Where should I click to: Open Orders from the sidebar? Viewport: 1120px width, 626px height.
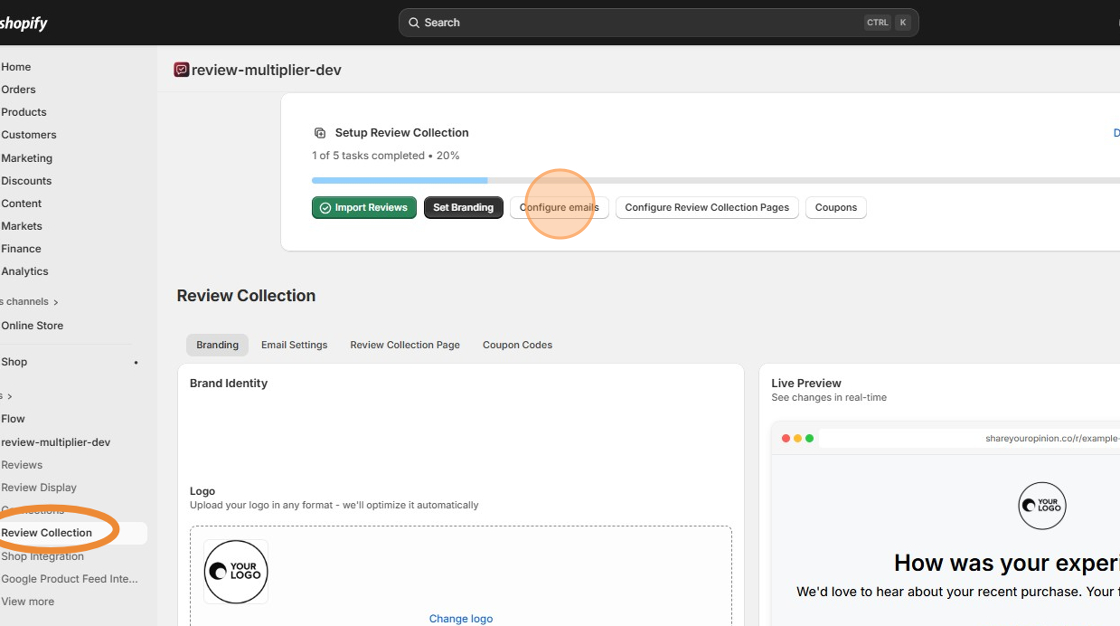tap(19, 89)
